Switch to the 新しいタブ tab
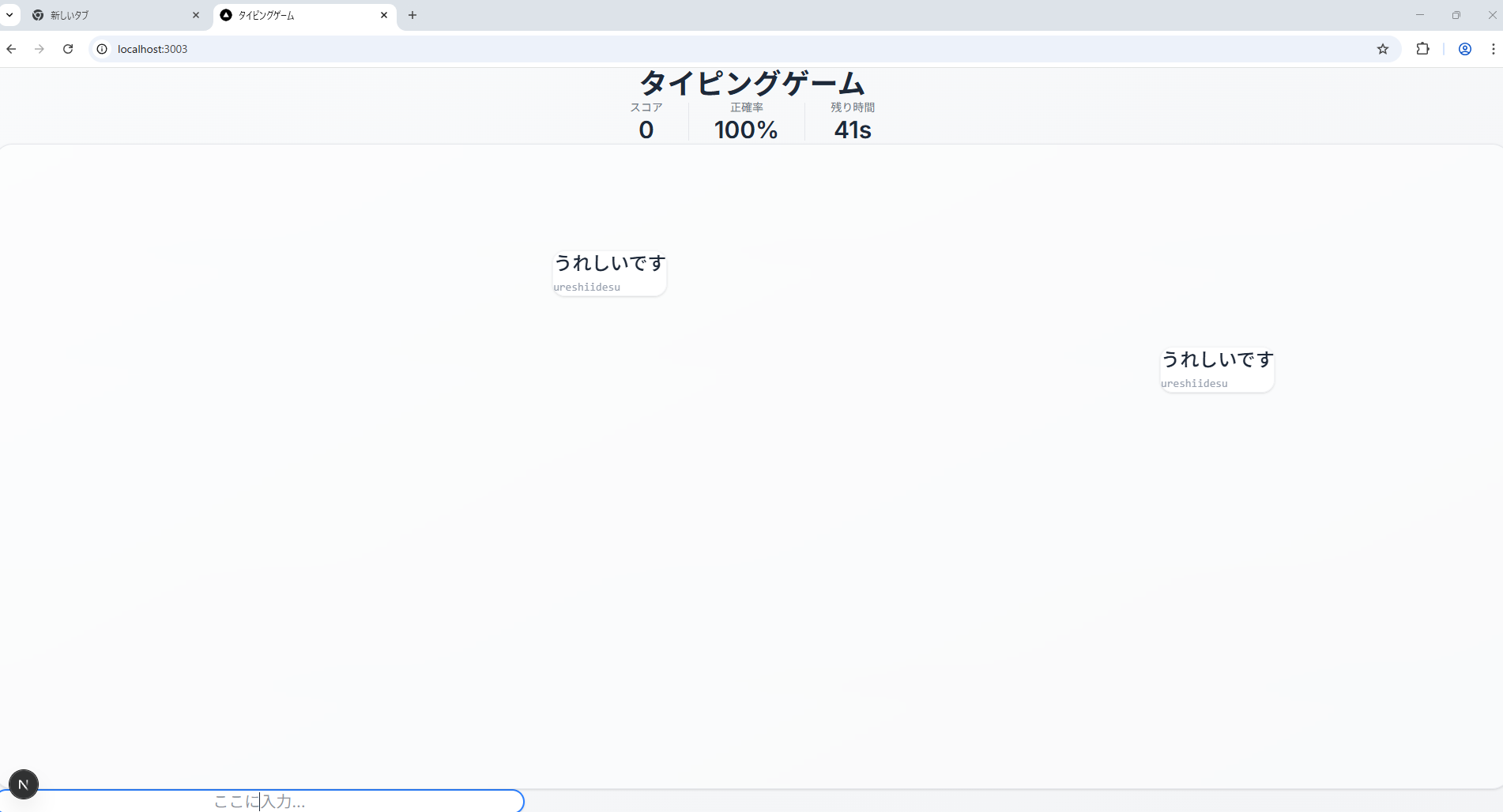Screen dimensions: 1503x812 [111, 15]
